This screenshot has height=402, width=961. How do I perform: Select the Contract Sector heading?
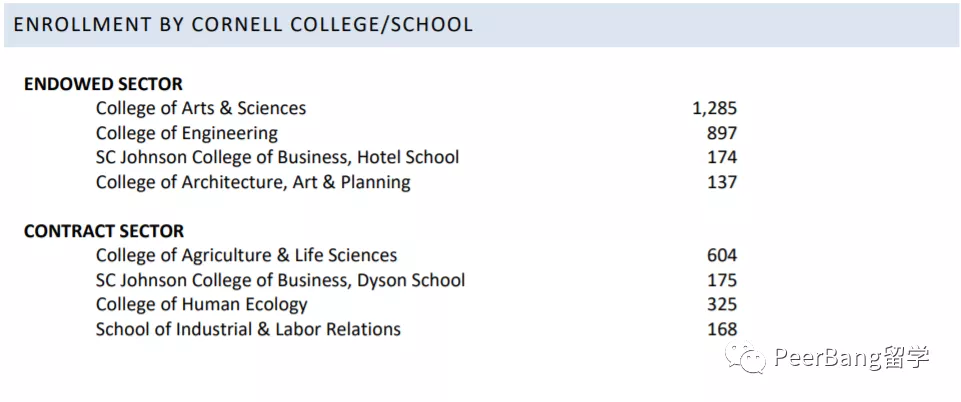click(104, 231)
